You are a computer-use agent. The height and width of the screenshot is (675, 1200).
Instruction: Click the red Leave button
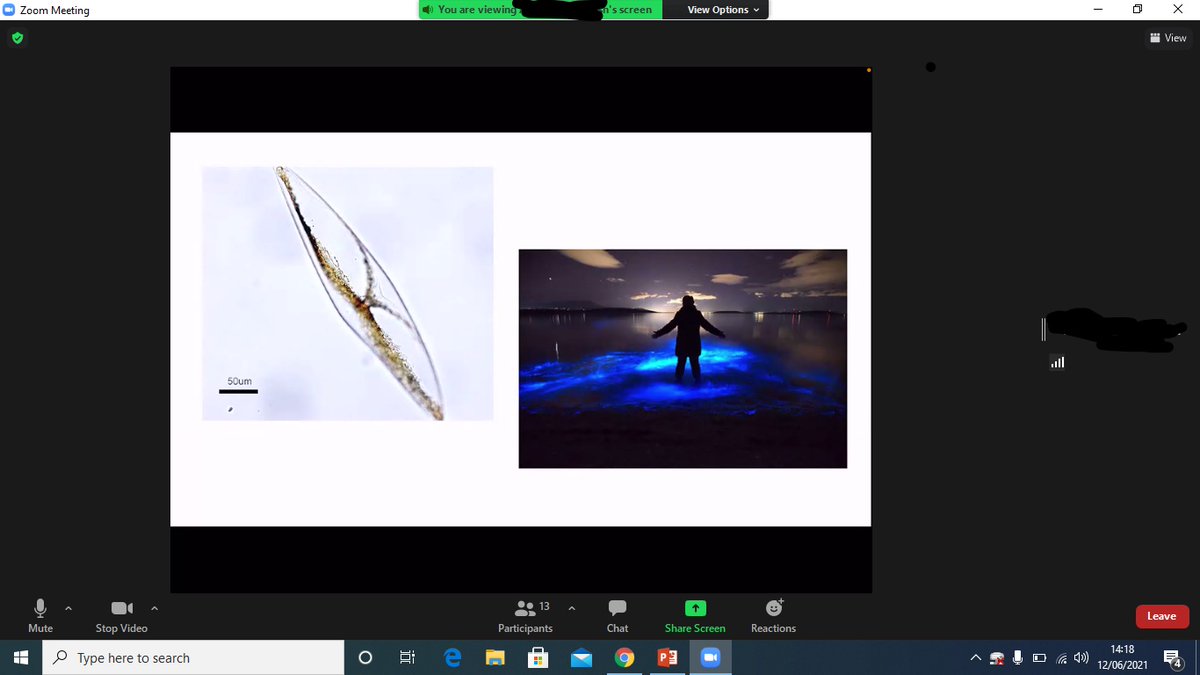click(x=1162, y=616)
